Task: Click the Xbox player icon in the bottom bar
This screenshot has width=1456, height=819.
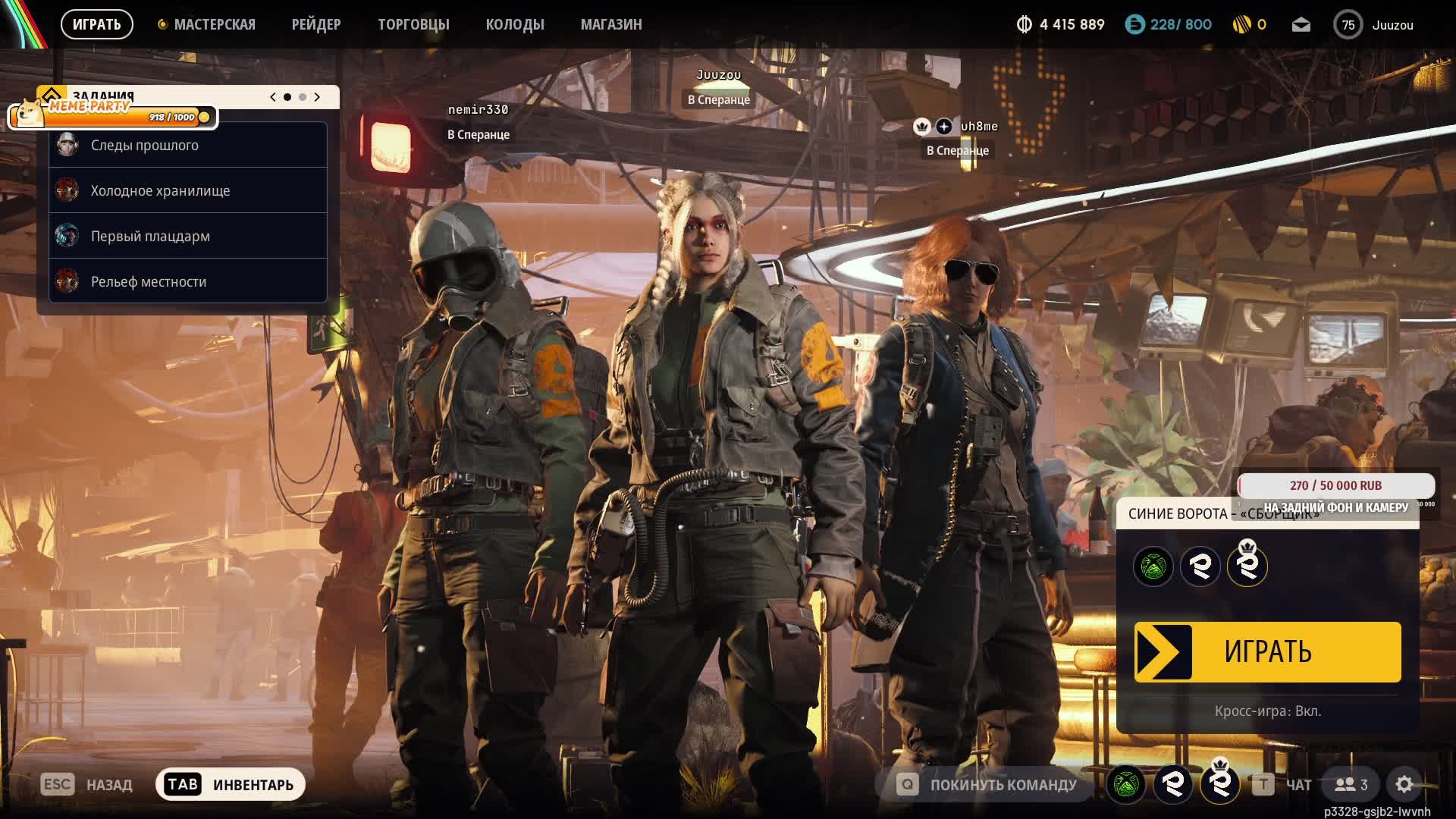Action: (1125, 784)
